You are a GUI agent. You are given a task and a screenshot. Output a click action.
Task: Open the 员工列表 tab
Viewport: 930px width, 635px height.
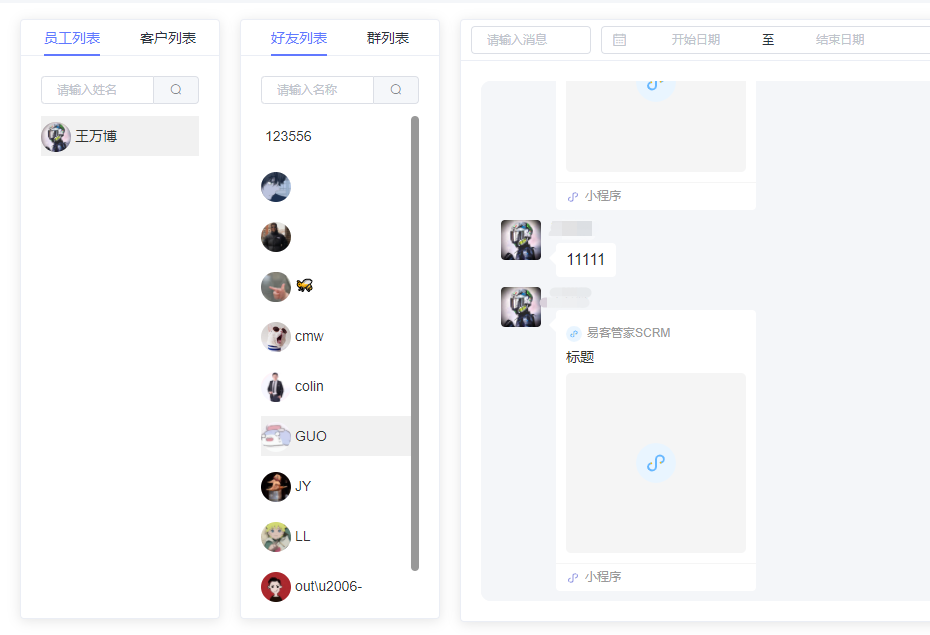[72, 37]
